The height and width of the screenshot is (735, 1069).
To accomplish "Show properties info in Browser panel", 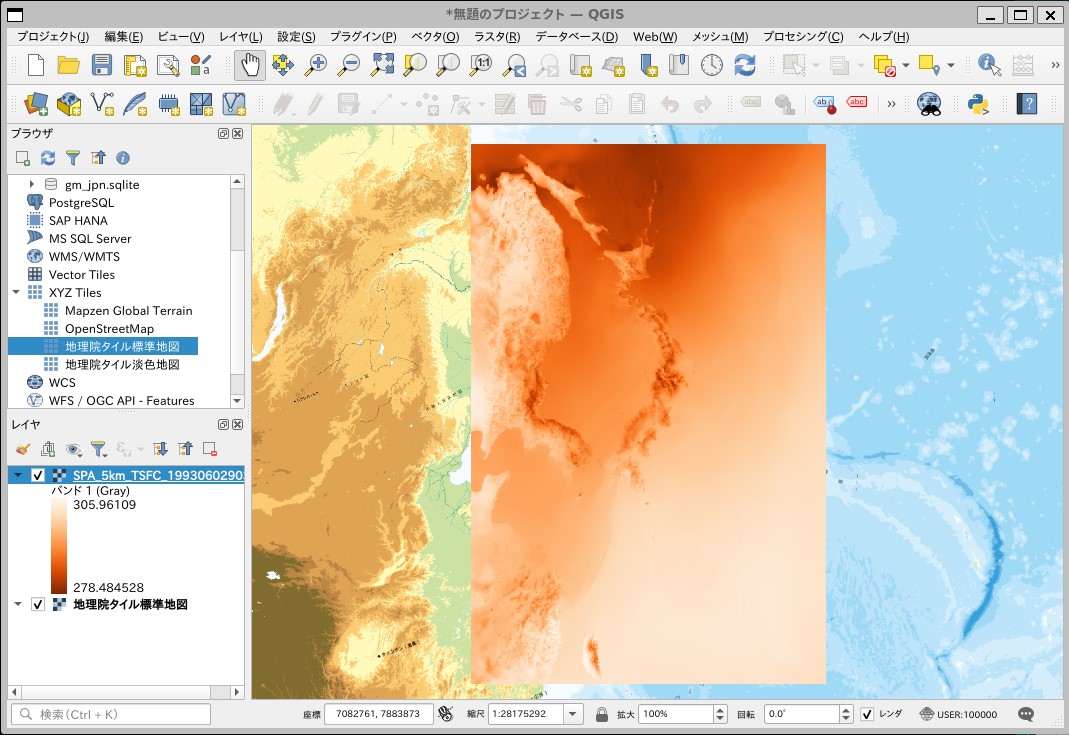I will click(x=123, y=158).
